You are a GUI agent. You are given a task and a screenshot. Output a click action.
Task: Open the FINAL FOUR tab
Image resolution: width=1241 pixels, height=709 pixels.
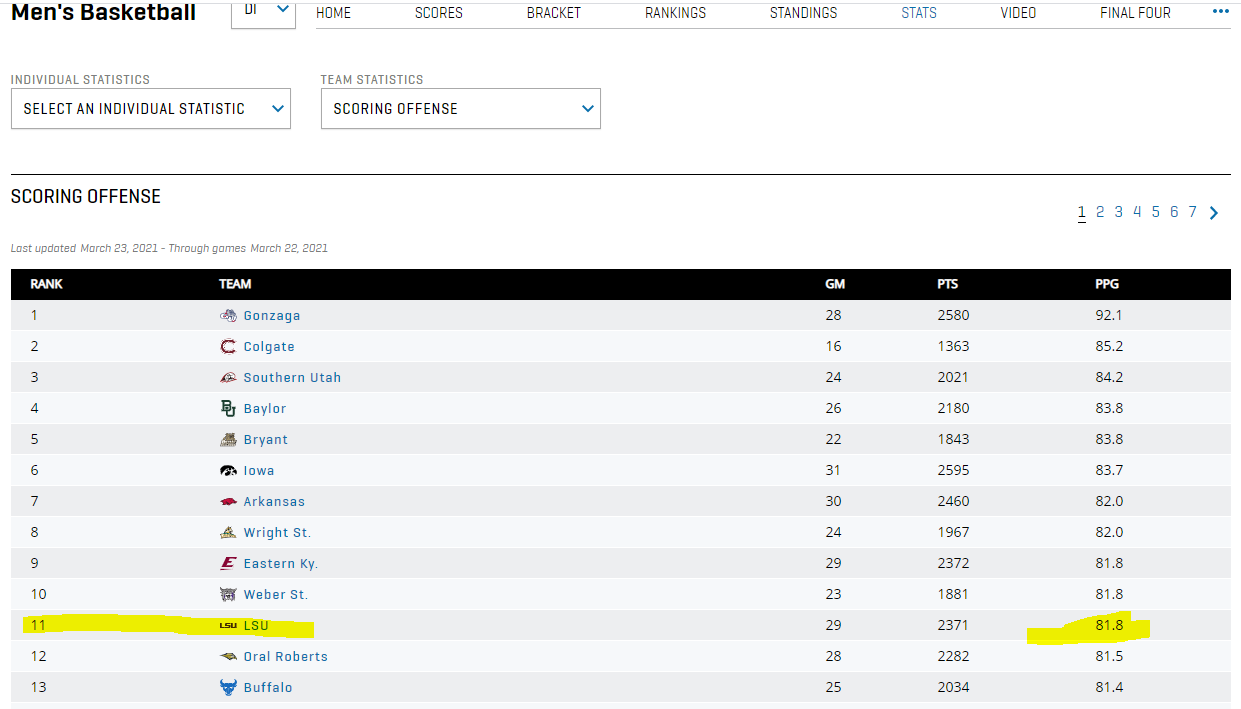(x=1135, y=13)
